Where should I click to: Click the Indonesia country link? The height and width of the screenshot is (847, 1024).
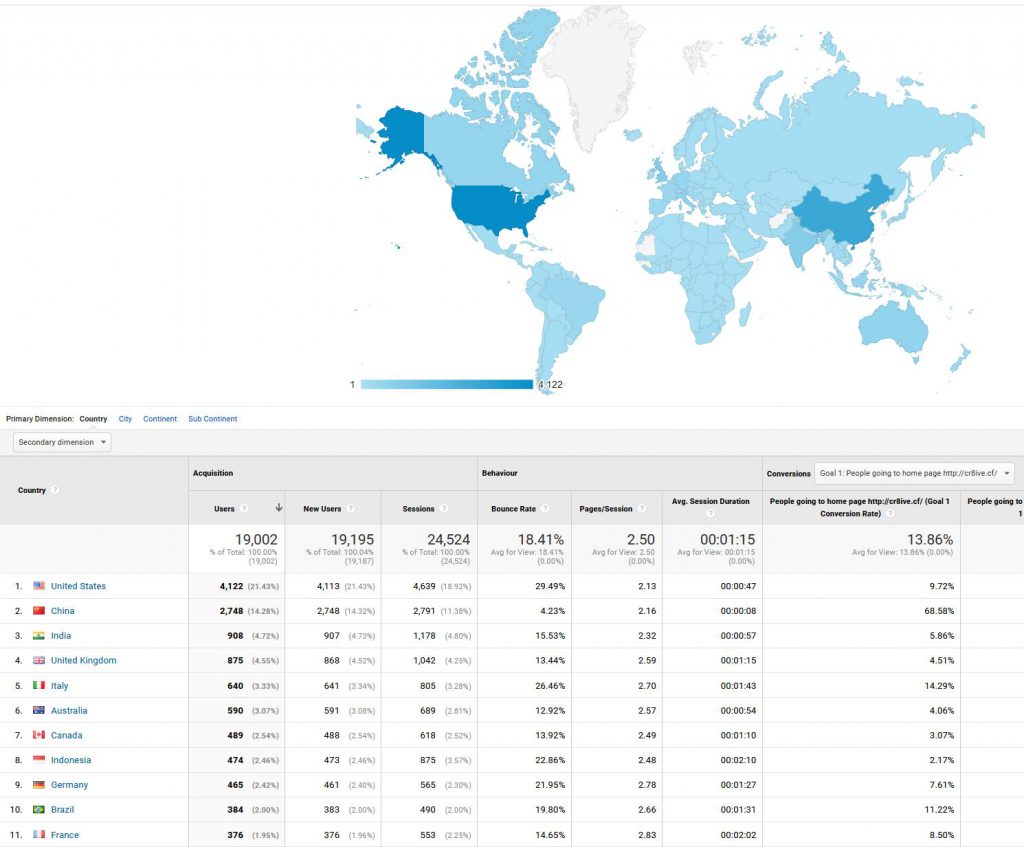point(71,760)
